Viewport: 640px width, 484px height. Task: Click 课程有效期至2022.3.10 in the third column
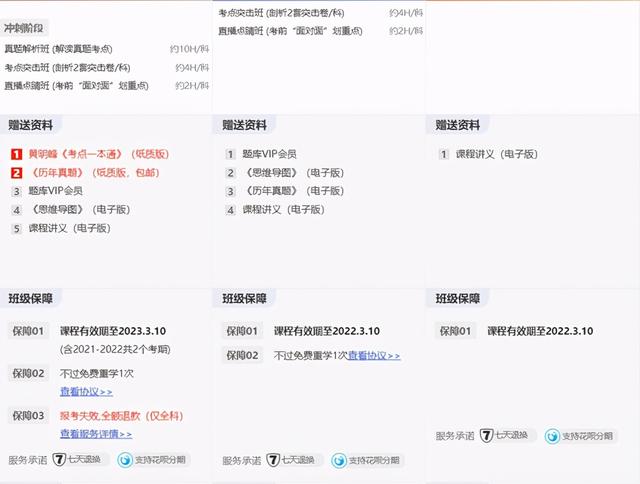tap(540, 331)
